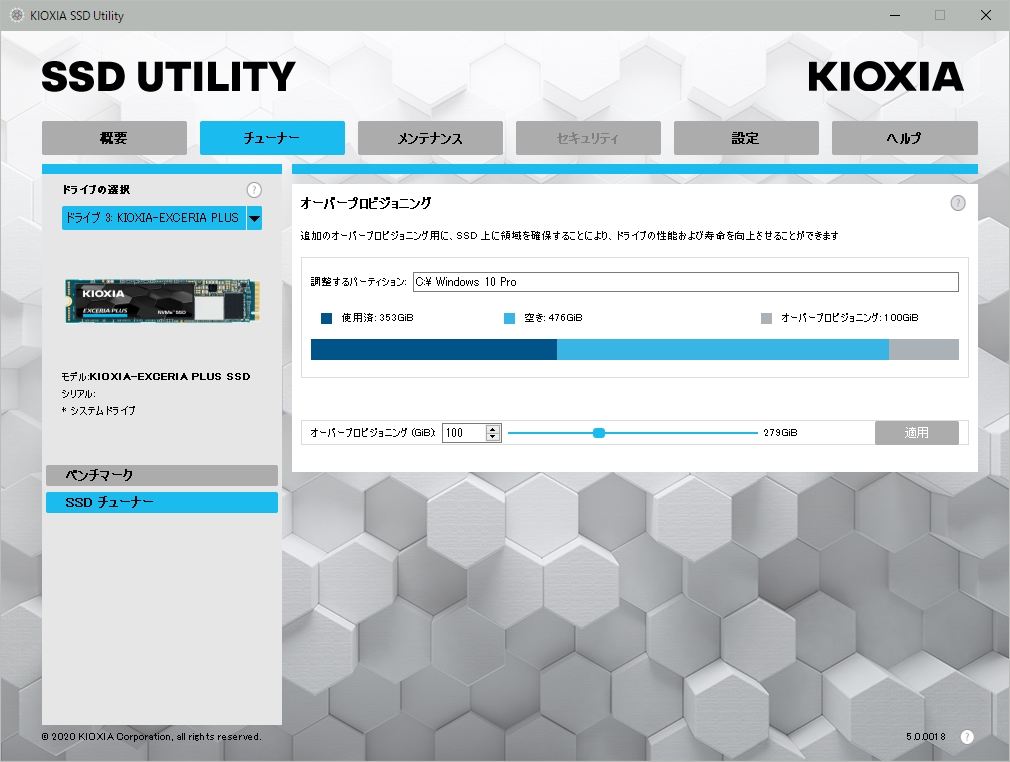Click the 279GiB maximum value label
Viewport: 1010px width, 762px height.
pos(781,433)
